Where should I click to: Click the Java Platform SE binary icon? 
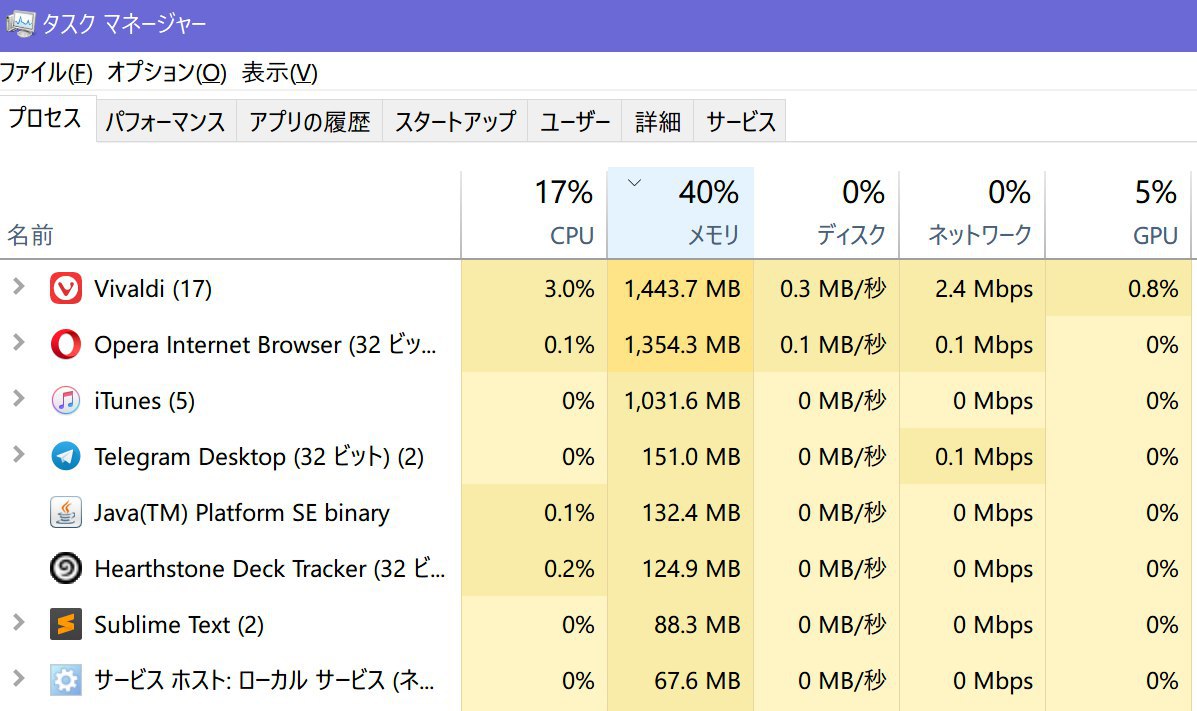[66, 512]
